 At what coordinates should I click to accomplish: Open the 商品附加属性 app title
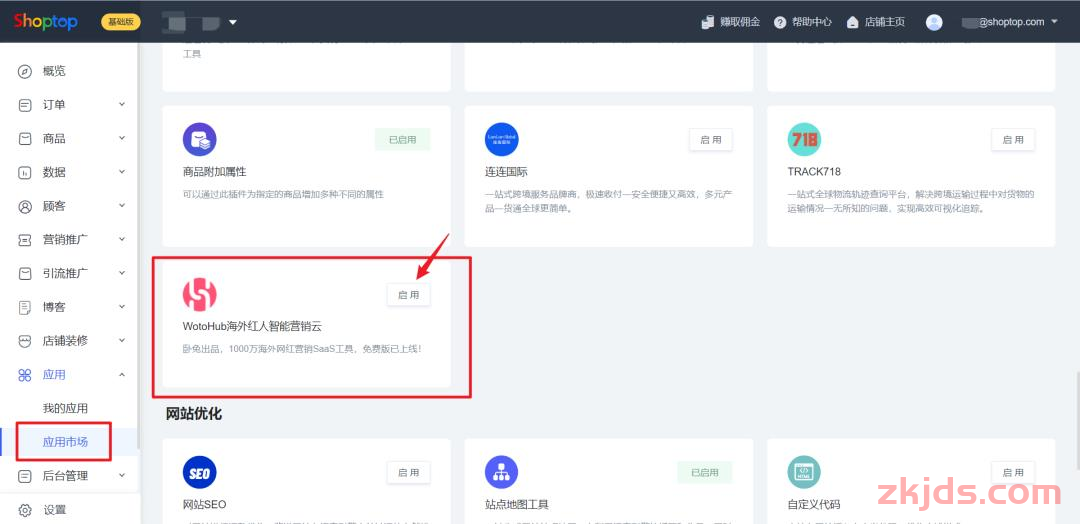214,171
